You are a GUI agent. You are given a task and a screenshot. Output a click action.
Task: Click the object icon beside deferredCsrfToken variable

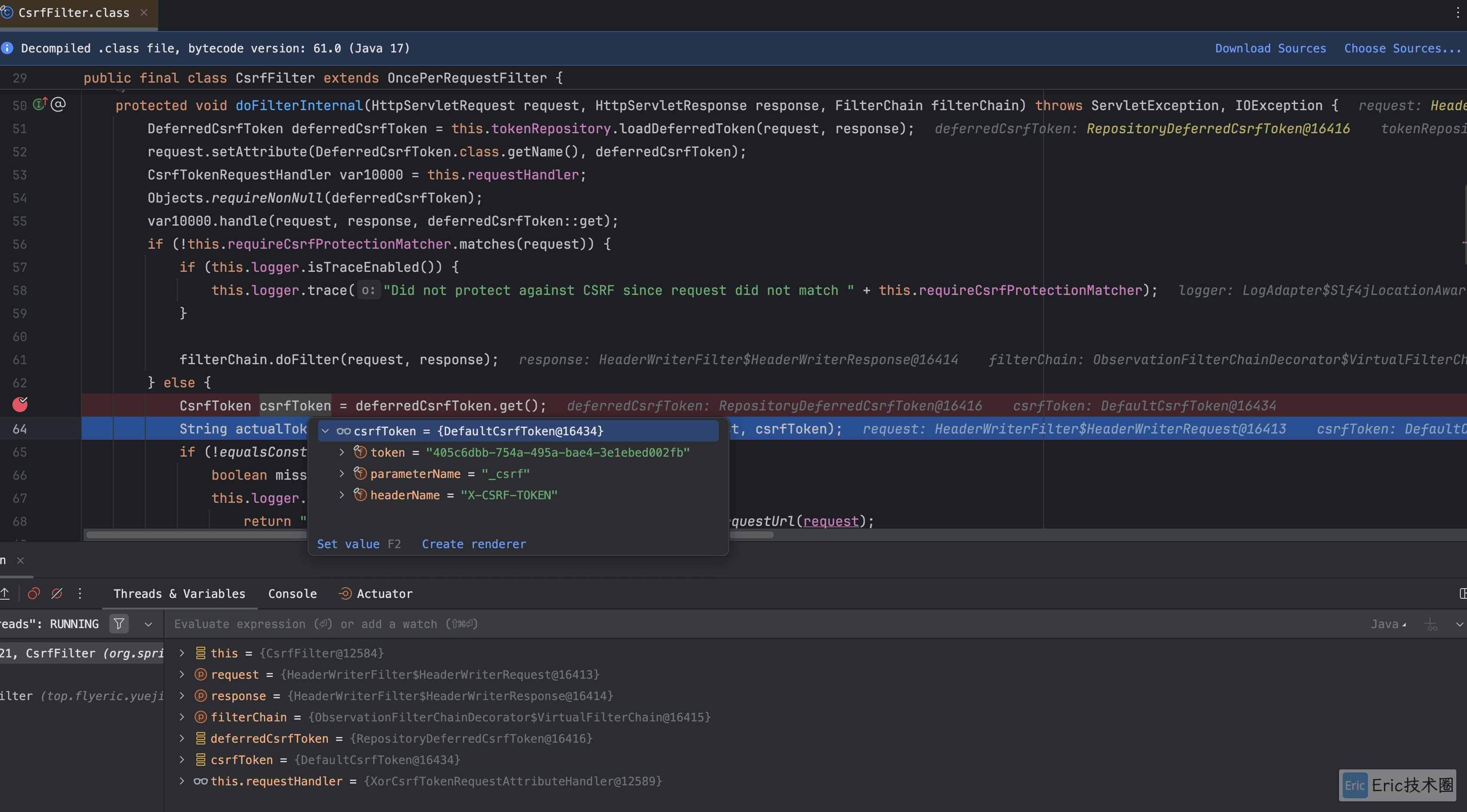tap(200, 739)
